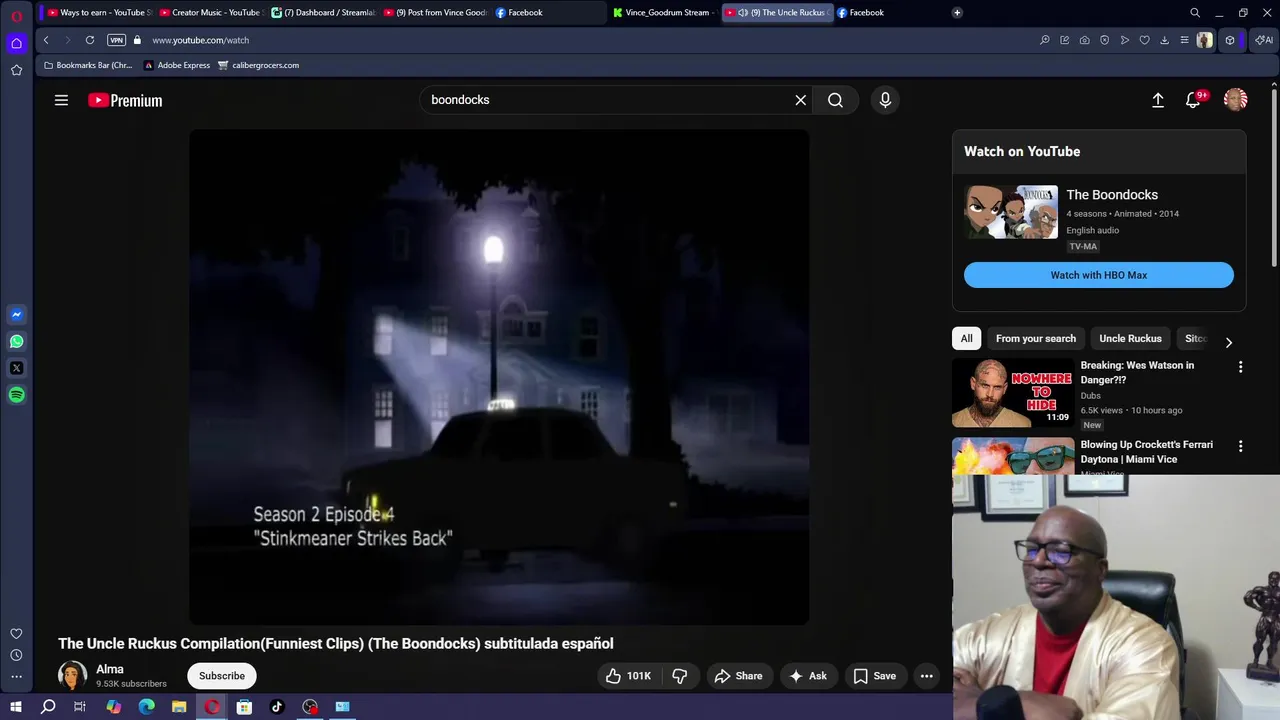Dislike the Uncle Ruckus video
The width and height of the screenshot is (1280, 720).
tap(680, 676)
